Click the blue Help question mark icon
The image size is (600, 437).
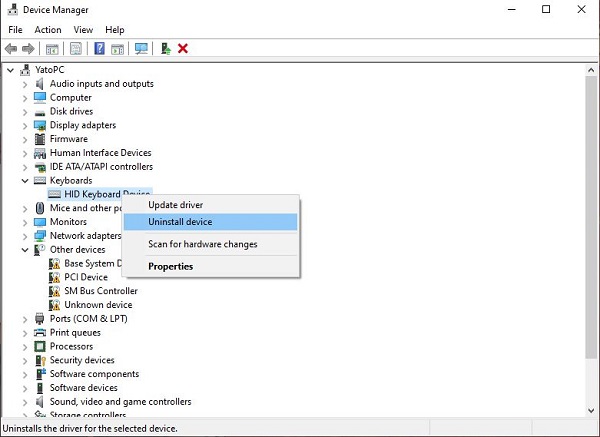(99, 48)
